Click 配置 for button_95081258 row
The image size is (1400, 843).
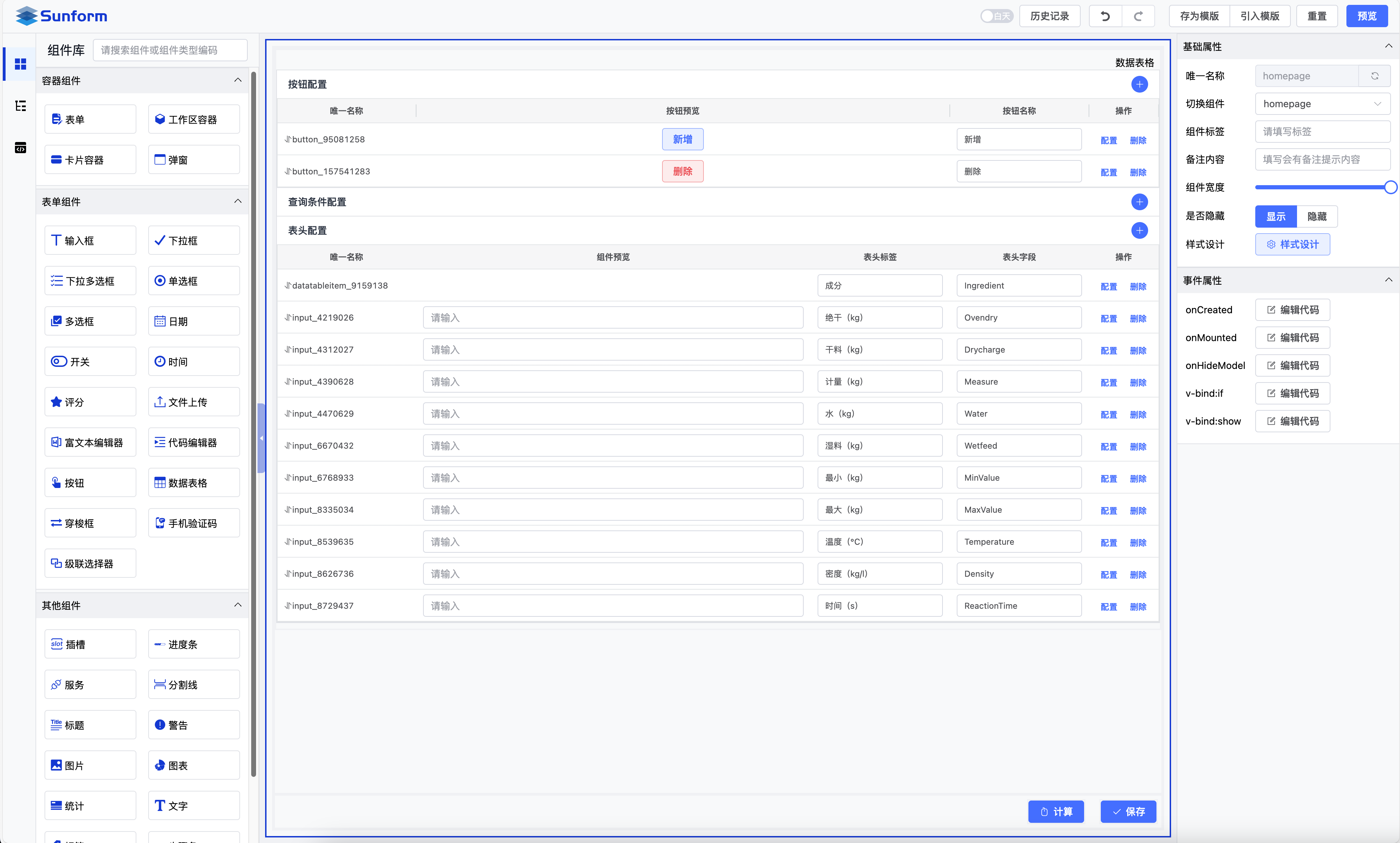[1108, 140]
